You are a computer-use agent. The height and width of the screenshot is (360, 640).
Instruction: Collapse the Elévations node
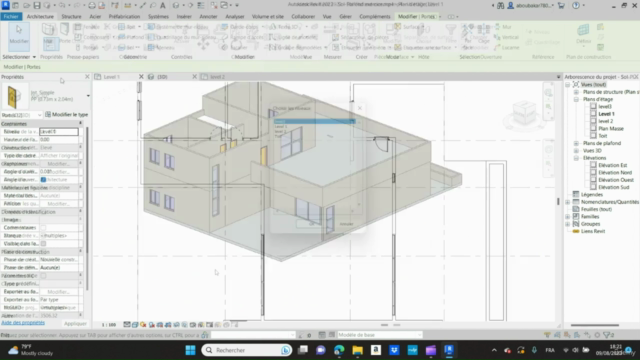click(x=576, y=158)
